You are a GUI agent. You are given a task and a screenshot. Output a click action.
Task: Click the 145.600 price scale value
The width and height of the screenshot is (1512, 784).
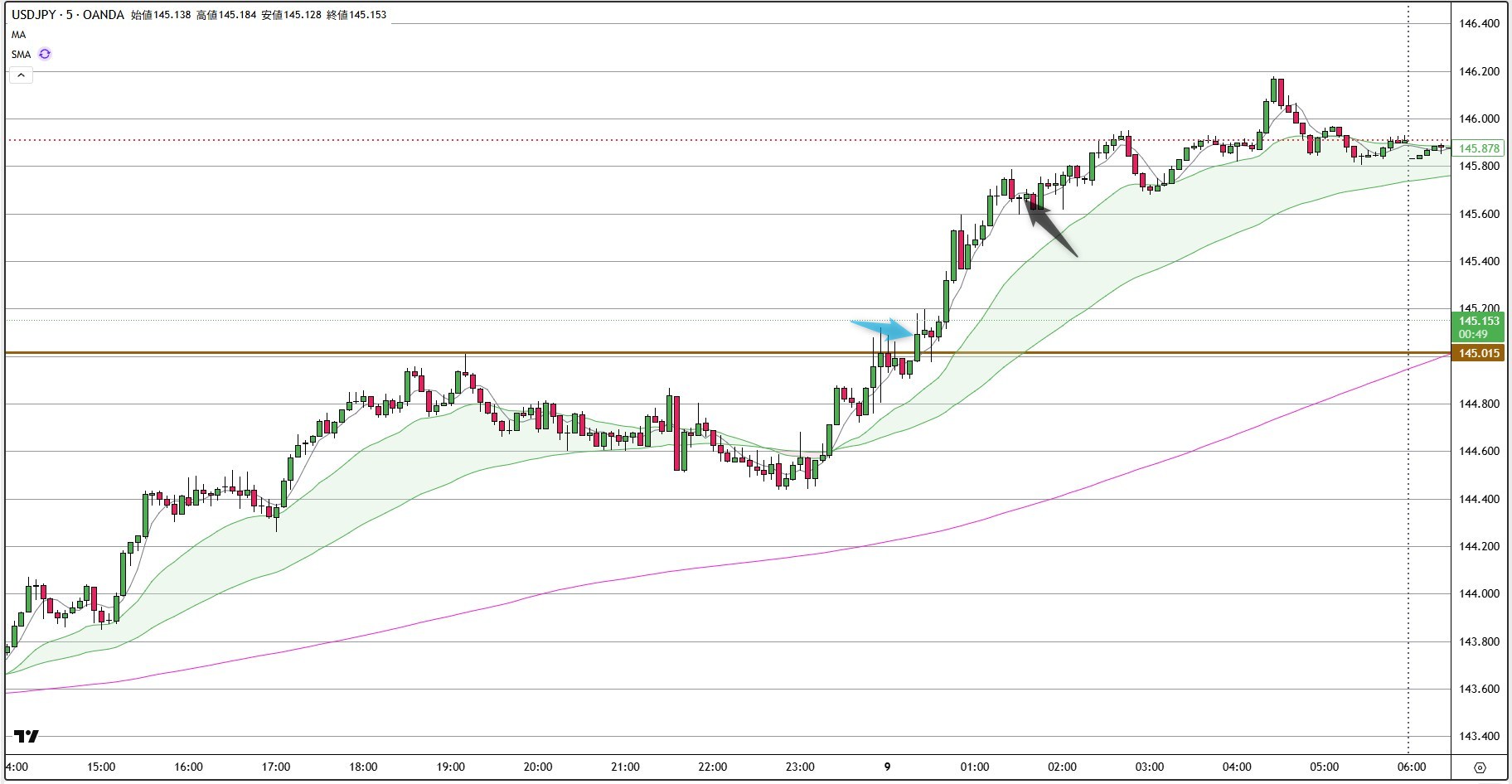(x=1480, y=214)
